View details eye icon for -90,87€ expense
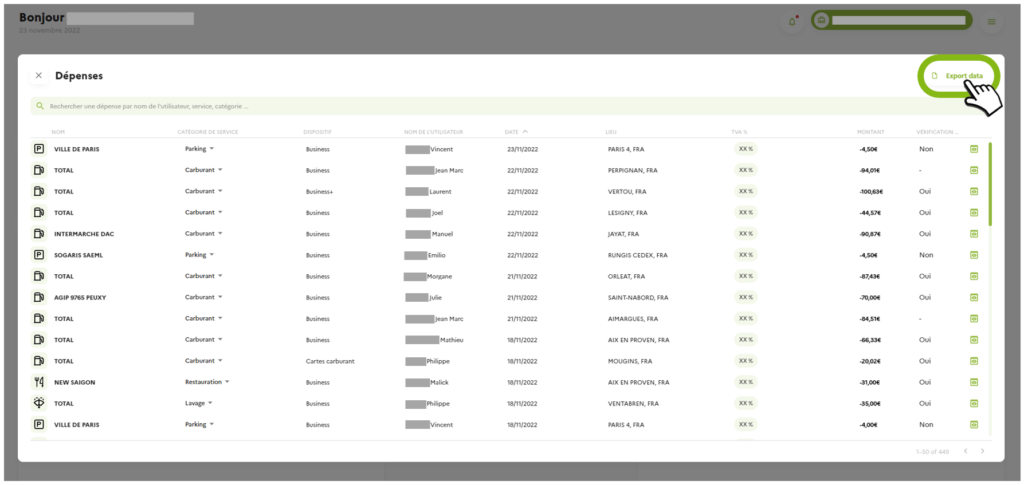Screen dimensions: 1024x485 pyautogui.click(x=973, y=234)
